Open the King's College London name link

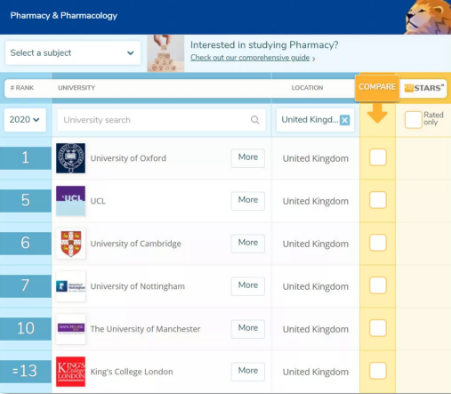(x=132, y=372)
